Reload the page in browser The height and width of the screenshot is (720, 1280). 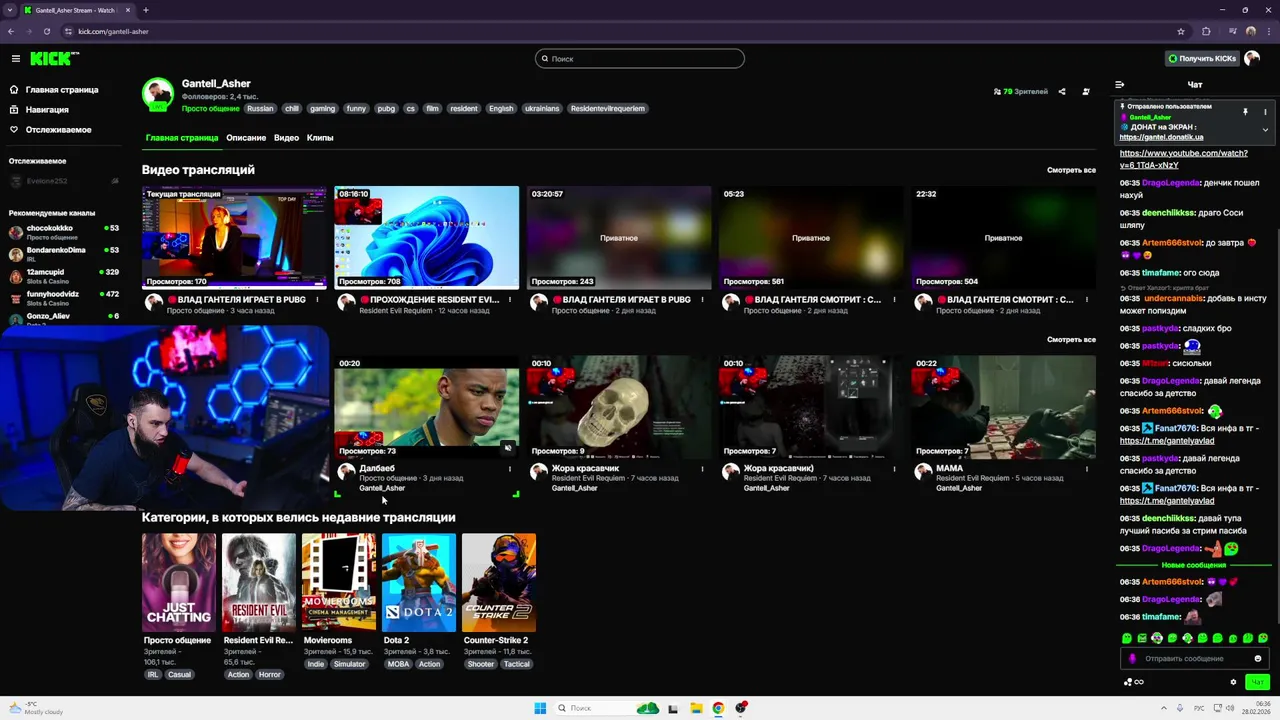(46, 31)
